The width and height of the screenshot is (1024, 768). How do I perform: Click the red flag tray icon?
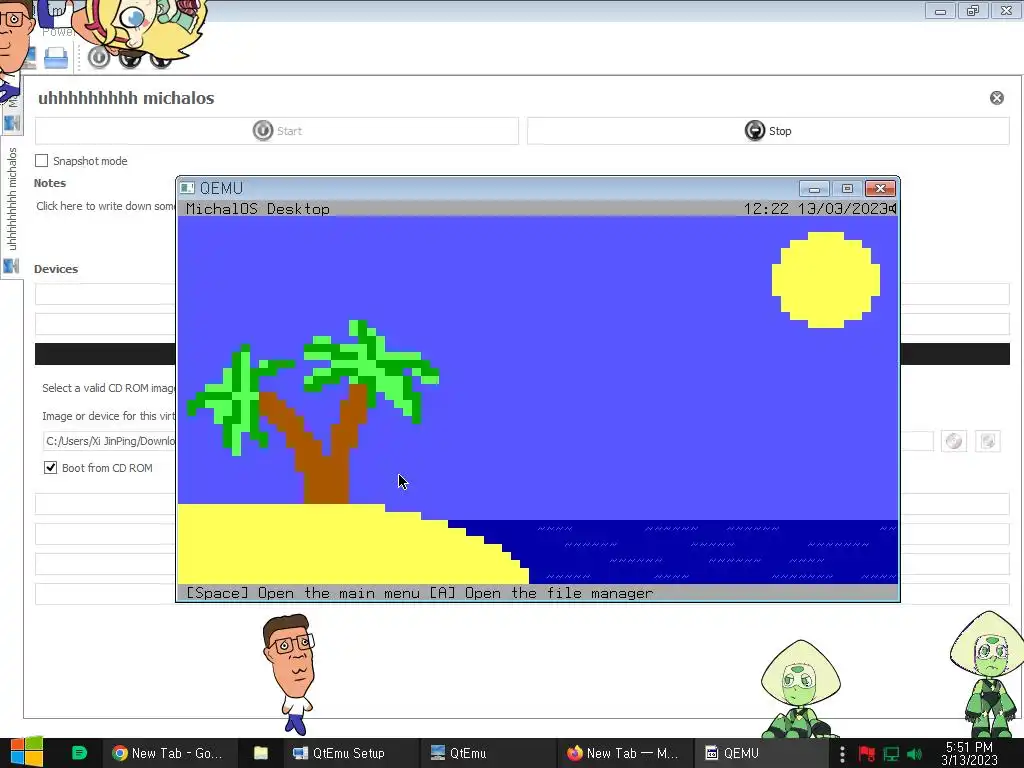point(867,754)
